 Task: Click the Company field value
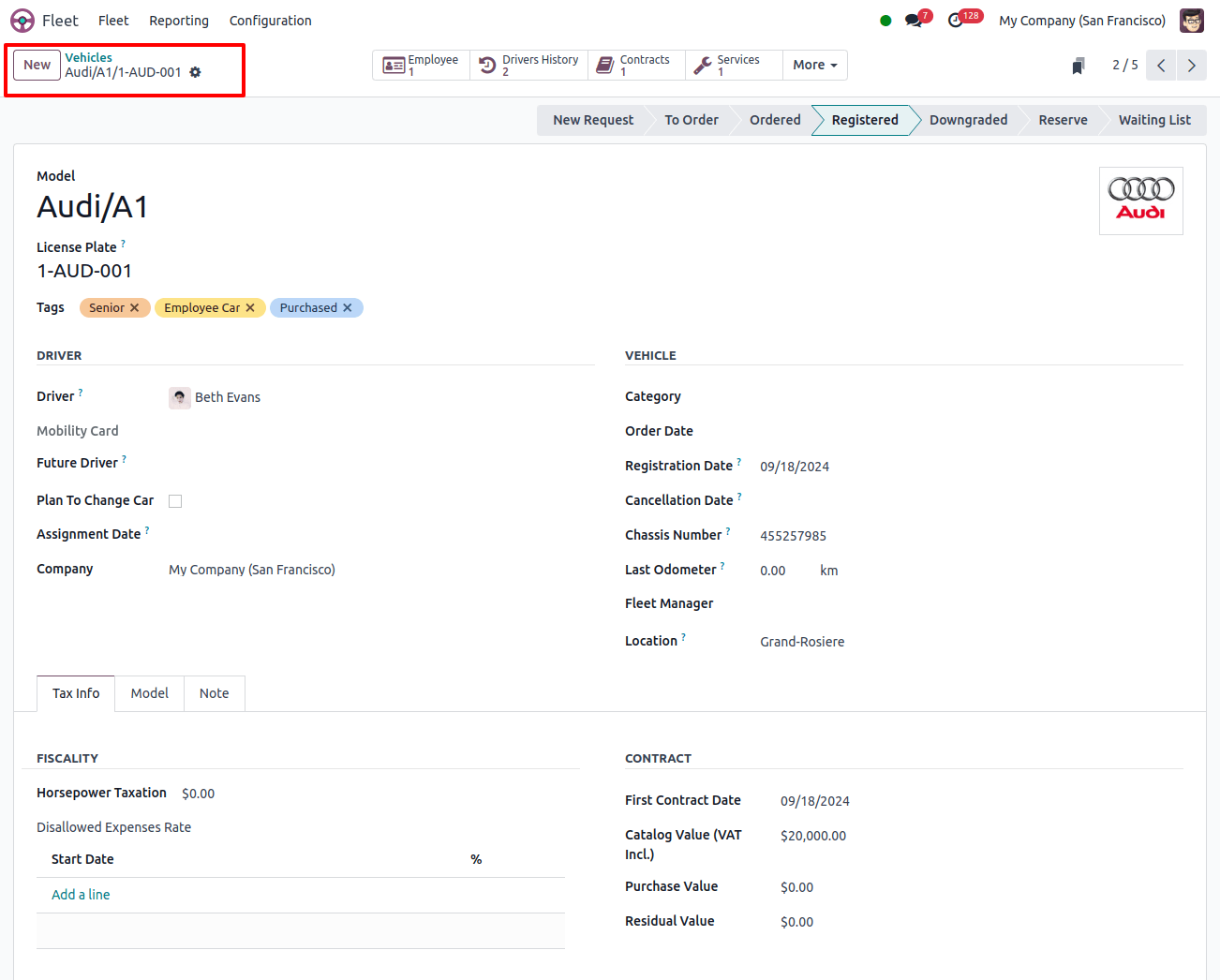point(252,570)
